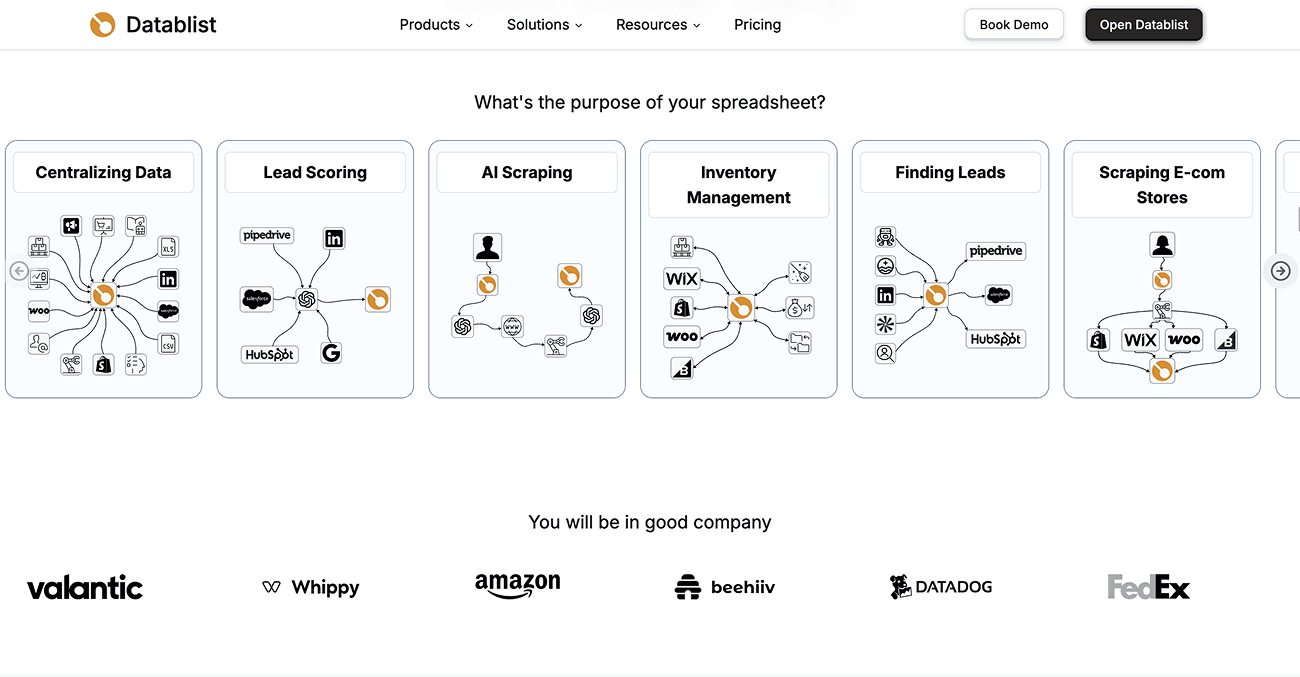Click the WooCommerce icon in Centralizing Data
The height and width of the screenshot is (677, 1300).
coord(39,311)
